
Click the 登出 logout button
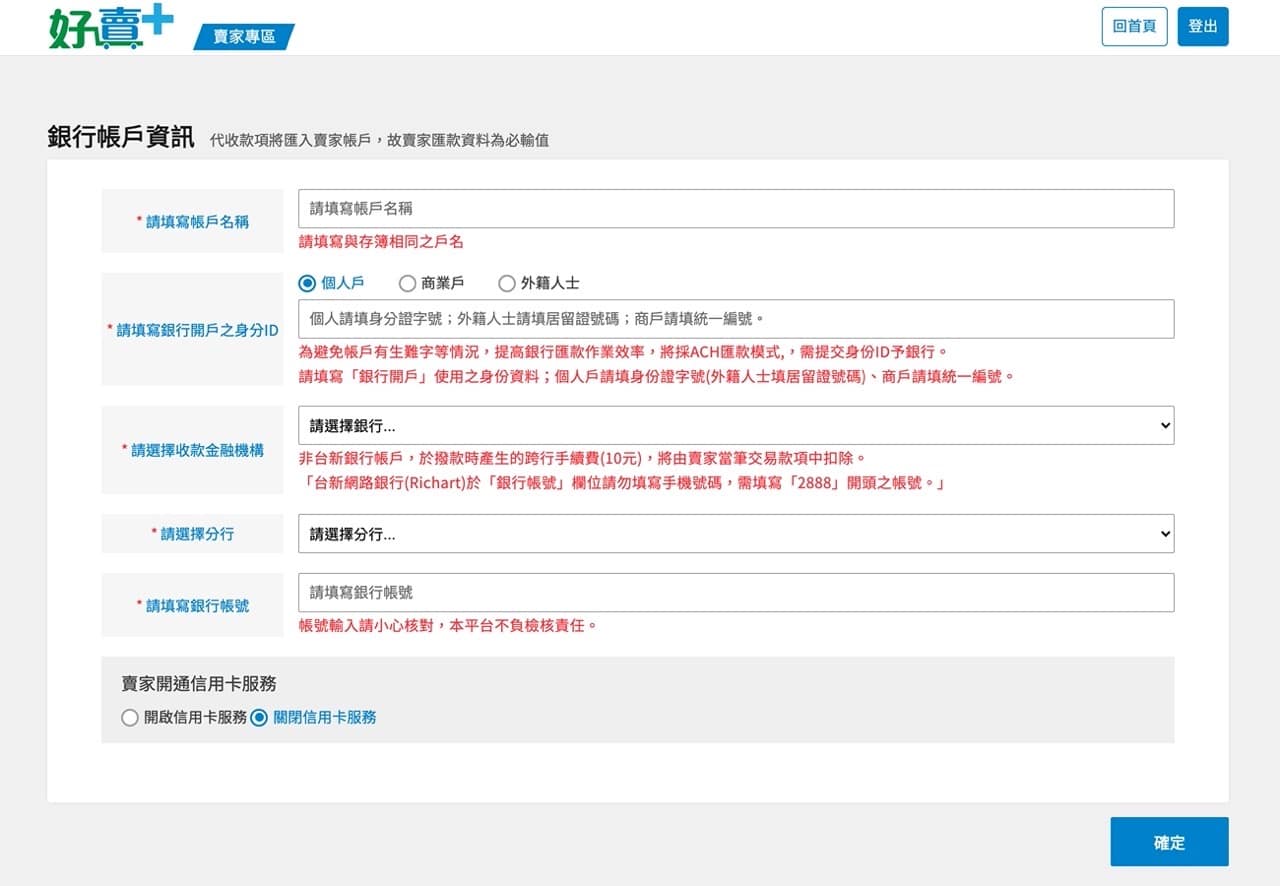pyautogui.click(x=1203, y=26)
